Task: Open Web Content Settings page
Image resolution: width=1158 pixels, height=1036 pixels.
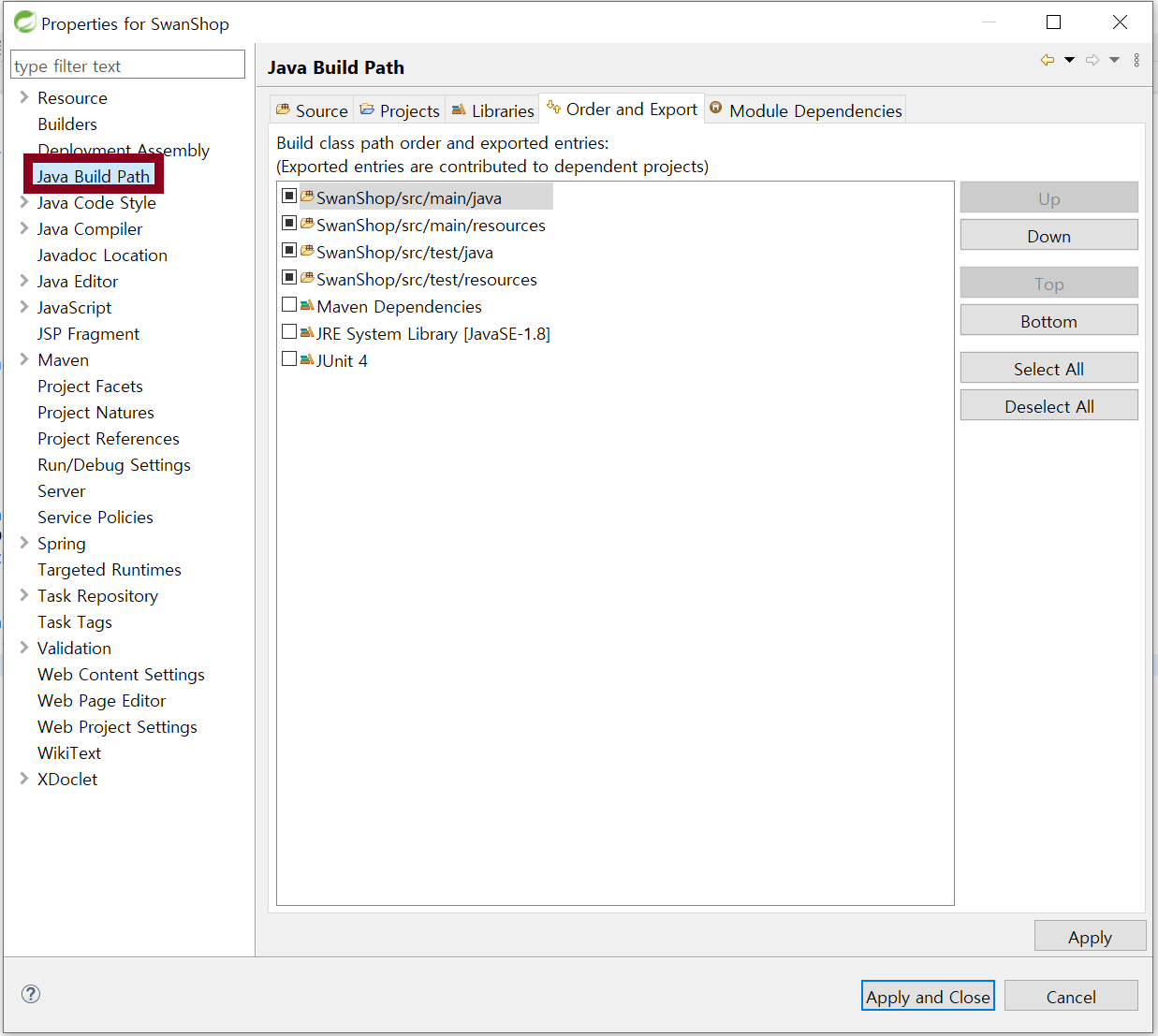Action: pos(121,674)
